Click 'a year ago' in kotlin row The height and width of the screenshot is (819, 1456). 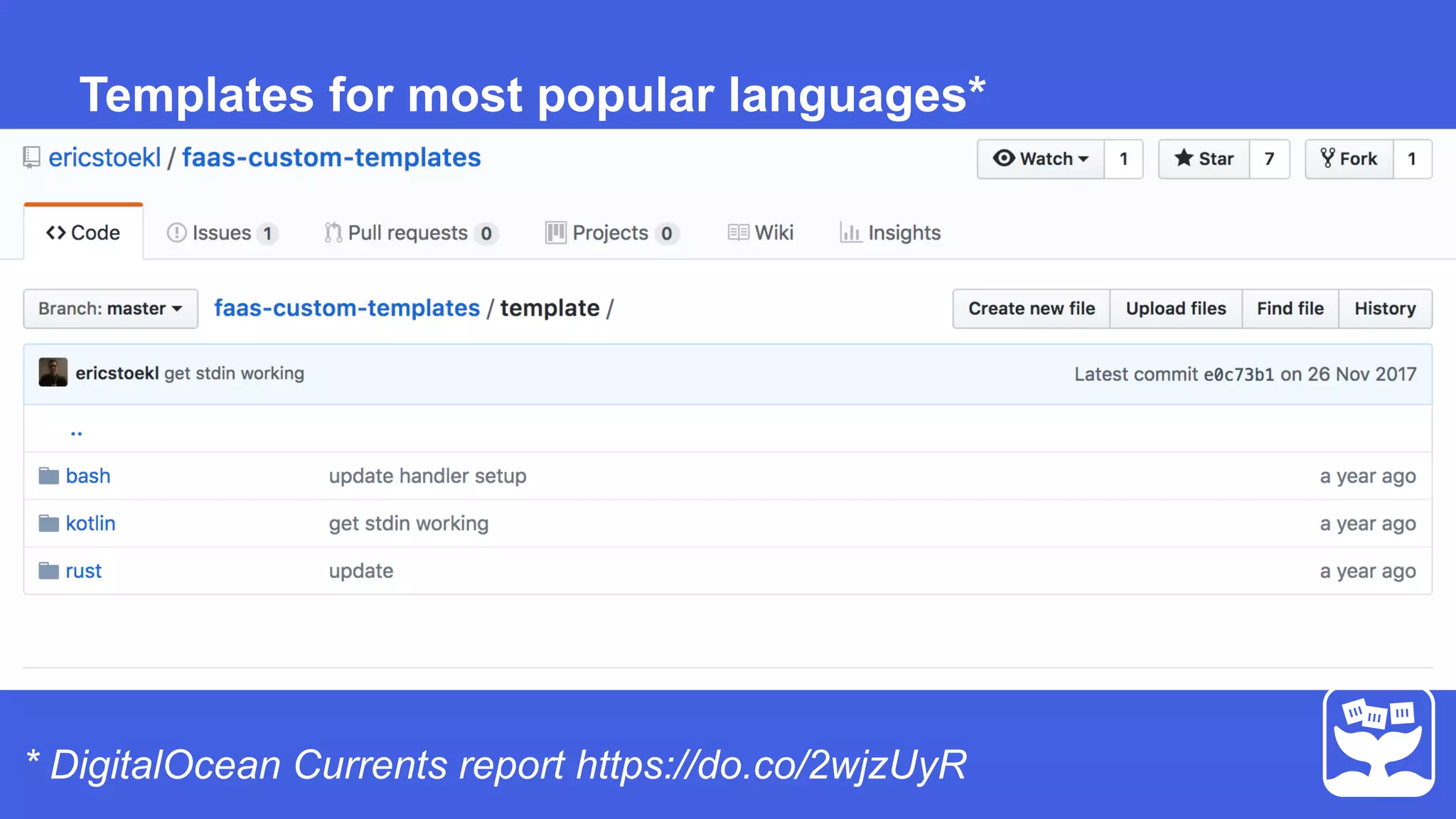[1368, 523]
